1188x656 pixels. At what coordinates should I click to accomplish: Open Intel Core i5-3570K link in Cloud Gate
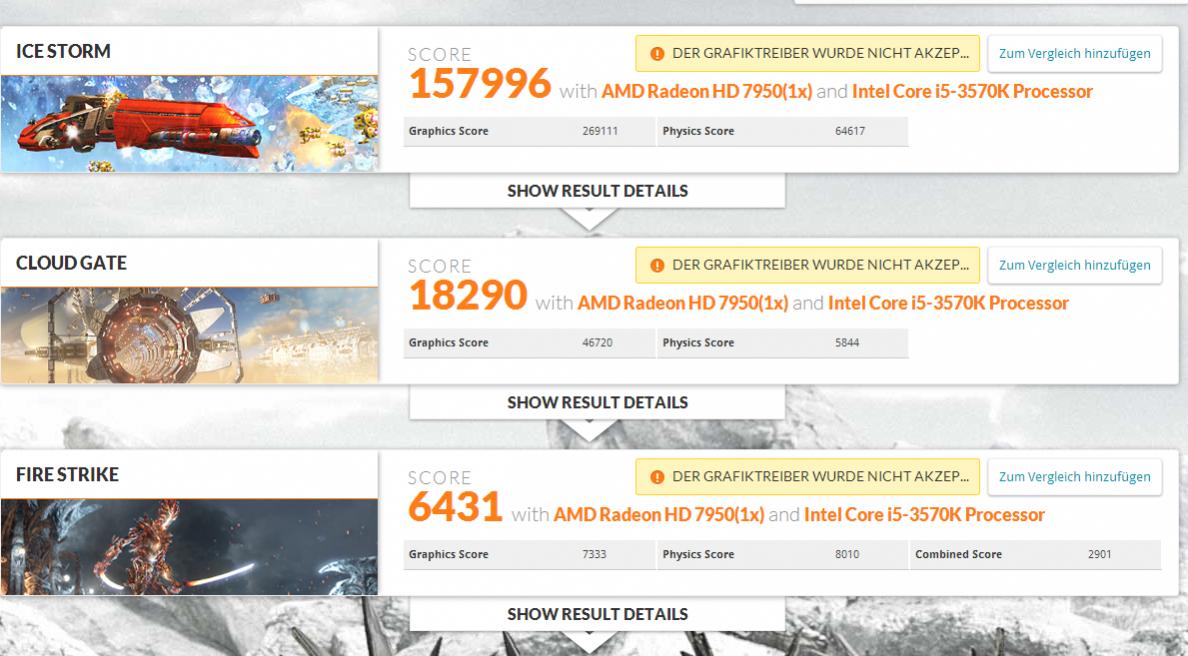948,303
